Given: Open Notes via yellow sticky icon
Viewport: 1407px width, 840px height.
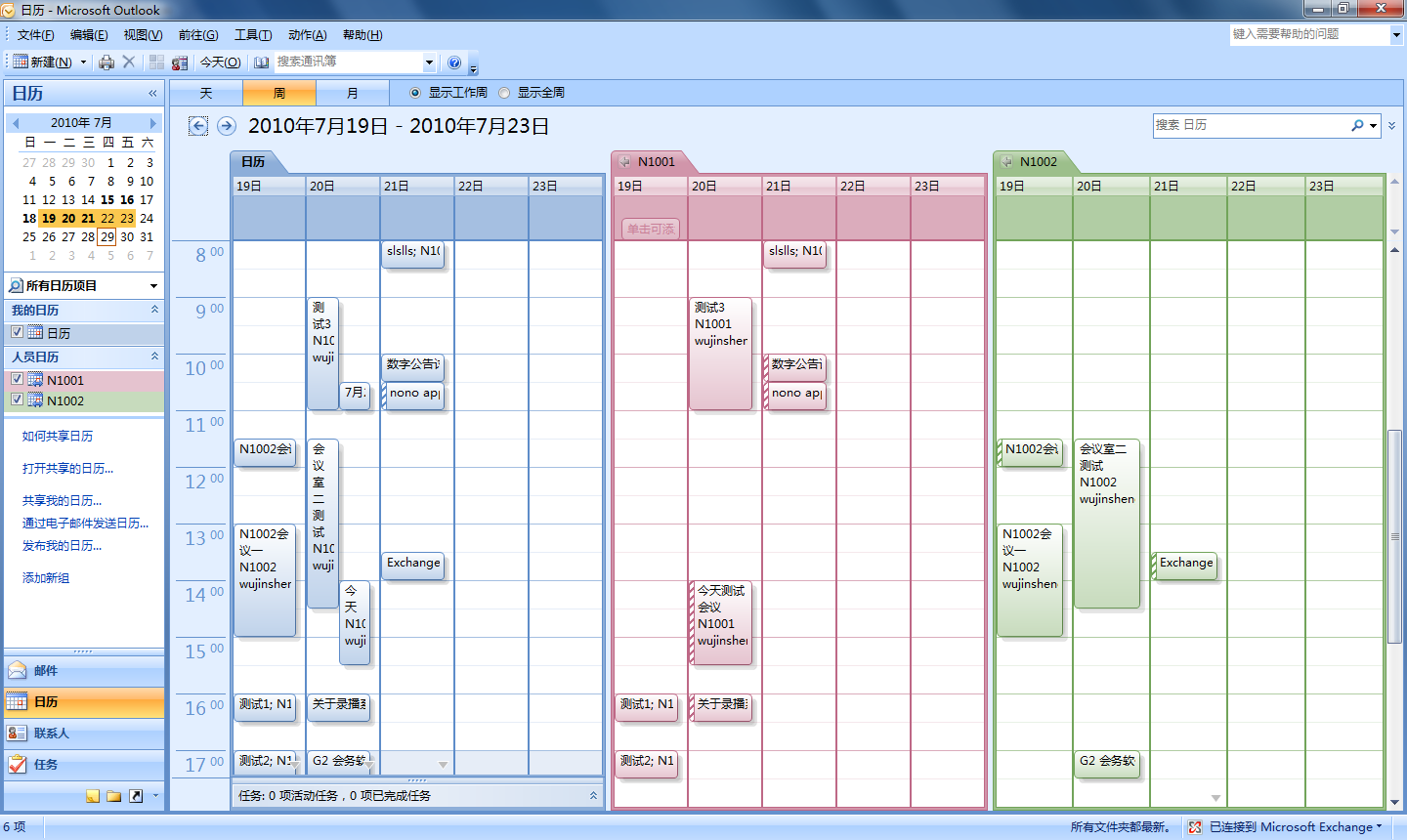Looking at the screenshot, I should 93,796.
